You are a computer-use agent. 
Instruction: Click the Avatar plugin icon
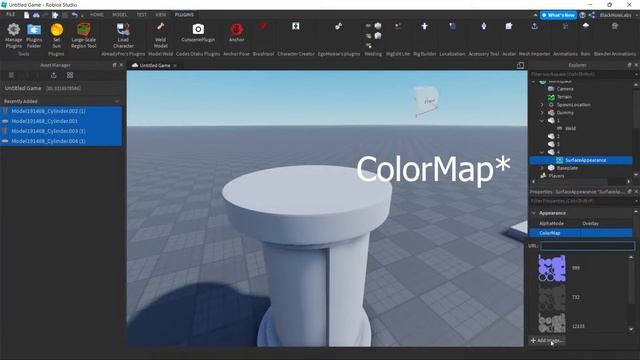(509, 26)
